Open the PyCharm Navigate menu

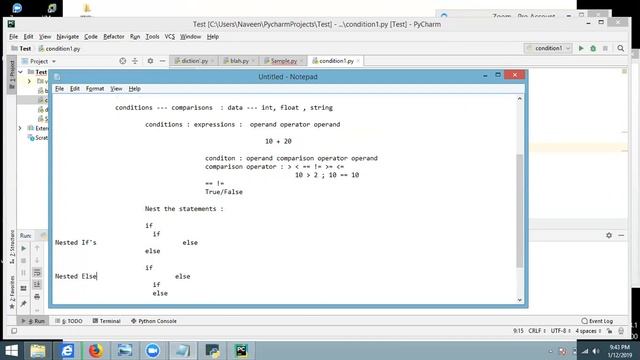[67, 37]
